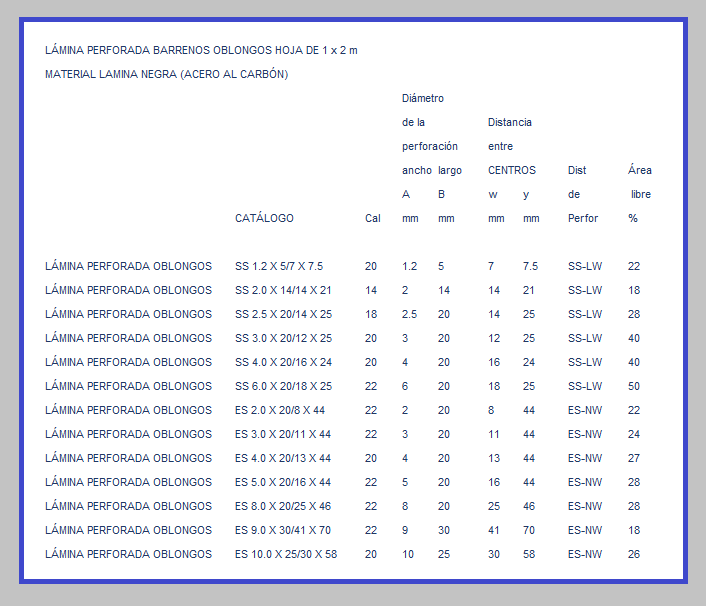This screenshot has height=606, width=706.
Task: Select catalog entry 'ES 8.0 X 20/25 X 46'
Action: (x=283, y=506)
